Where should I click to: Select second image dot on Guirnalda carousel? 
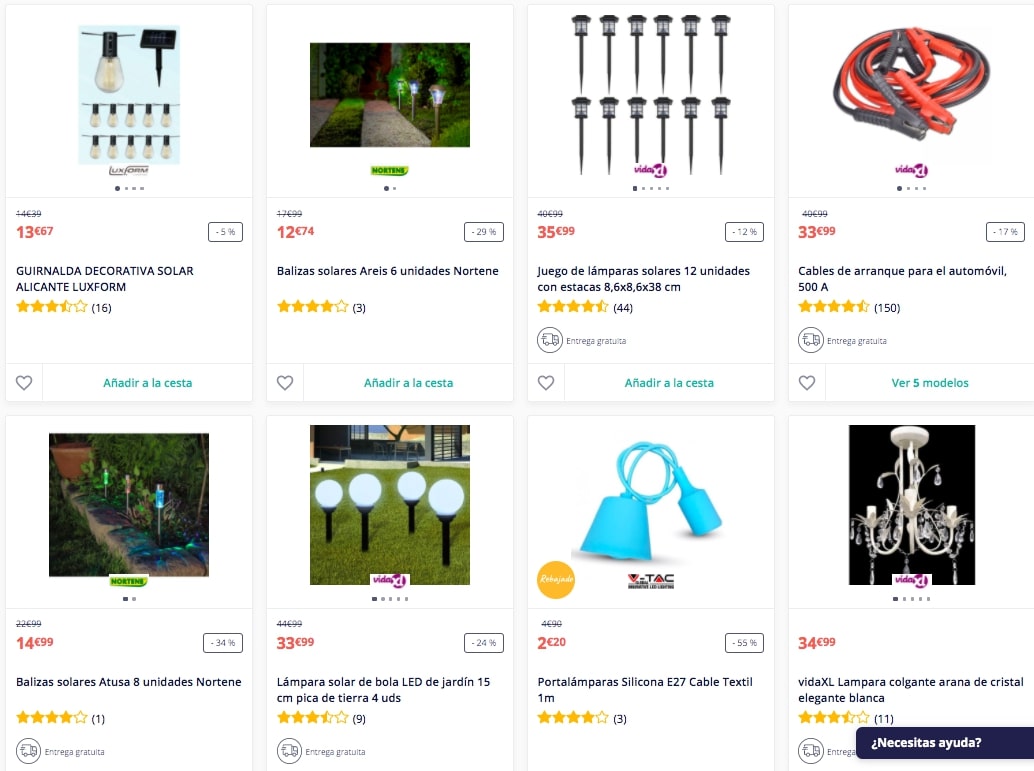click(x=126, y=189)
